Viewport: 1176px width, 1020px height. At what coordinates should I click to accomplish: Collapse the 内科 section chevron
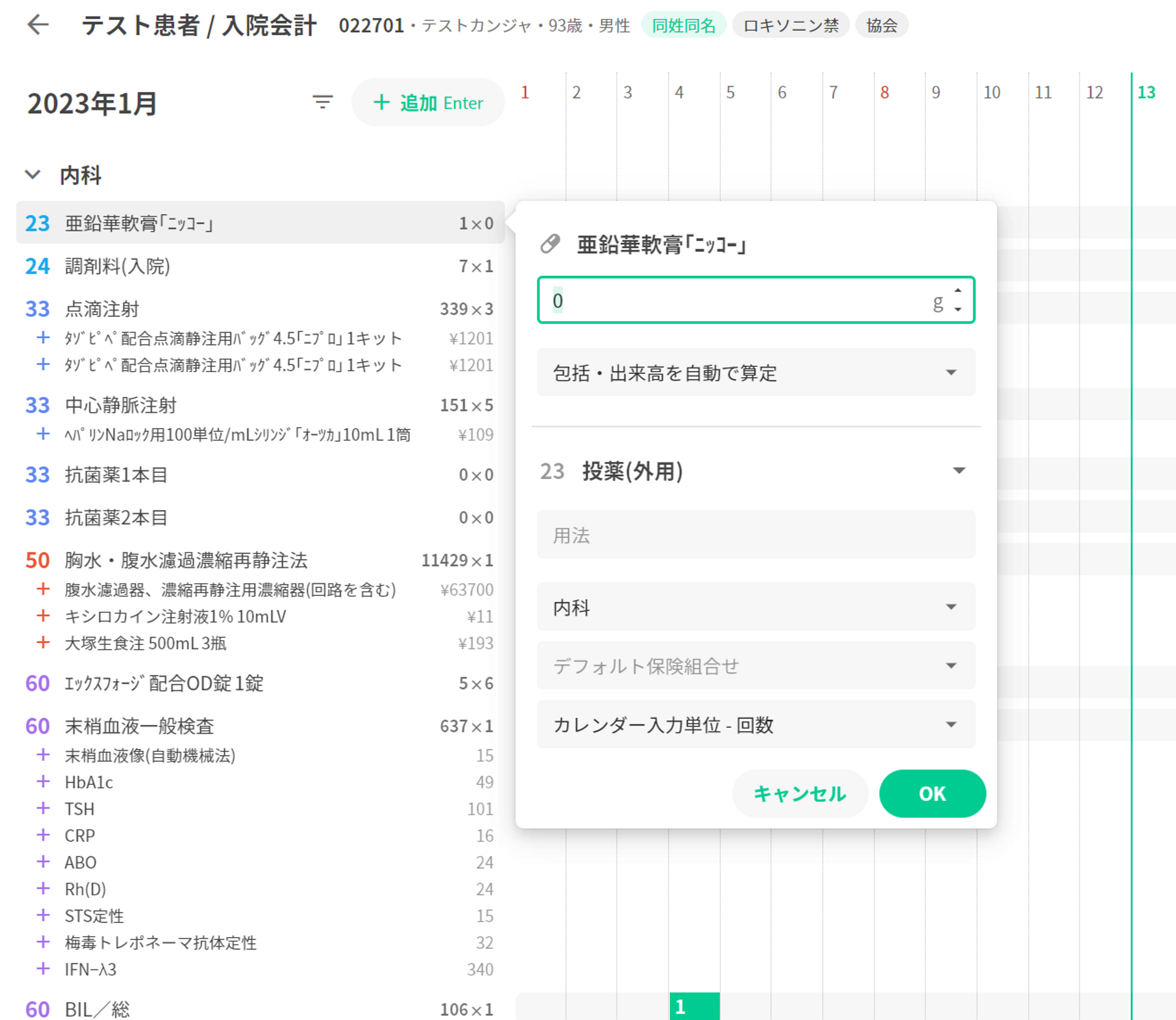coord(33,175)
